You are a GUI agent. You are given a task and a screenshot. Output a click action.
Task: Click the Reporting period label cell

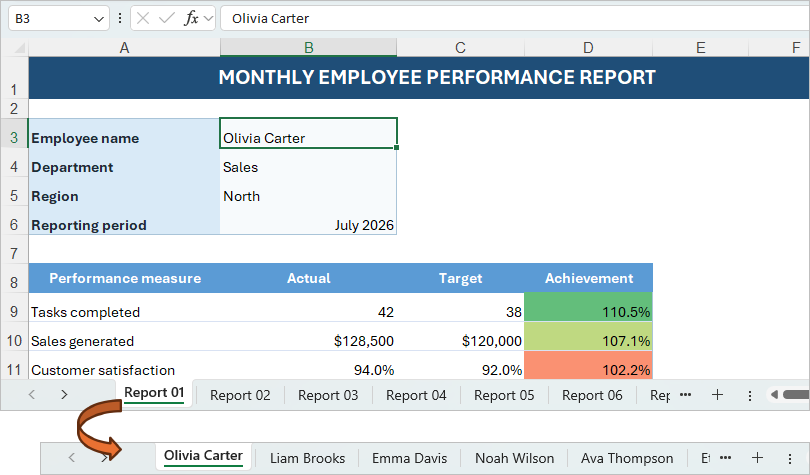point(124,220)
